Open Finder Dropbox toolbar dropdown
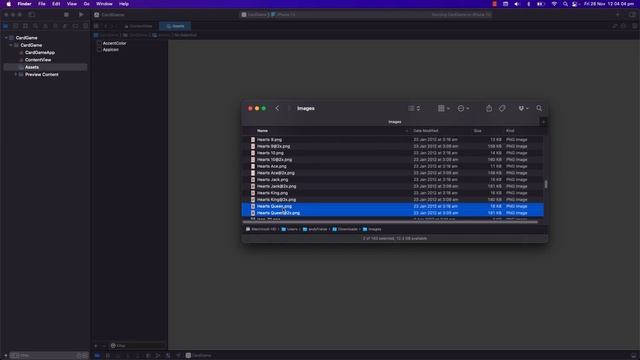Screen dimensions: 640x360 [523, 108]
